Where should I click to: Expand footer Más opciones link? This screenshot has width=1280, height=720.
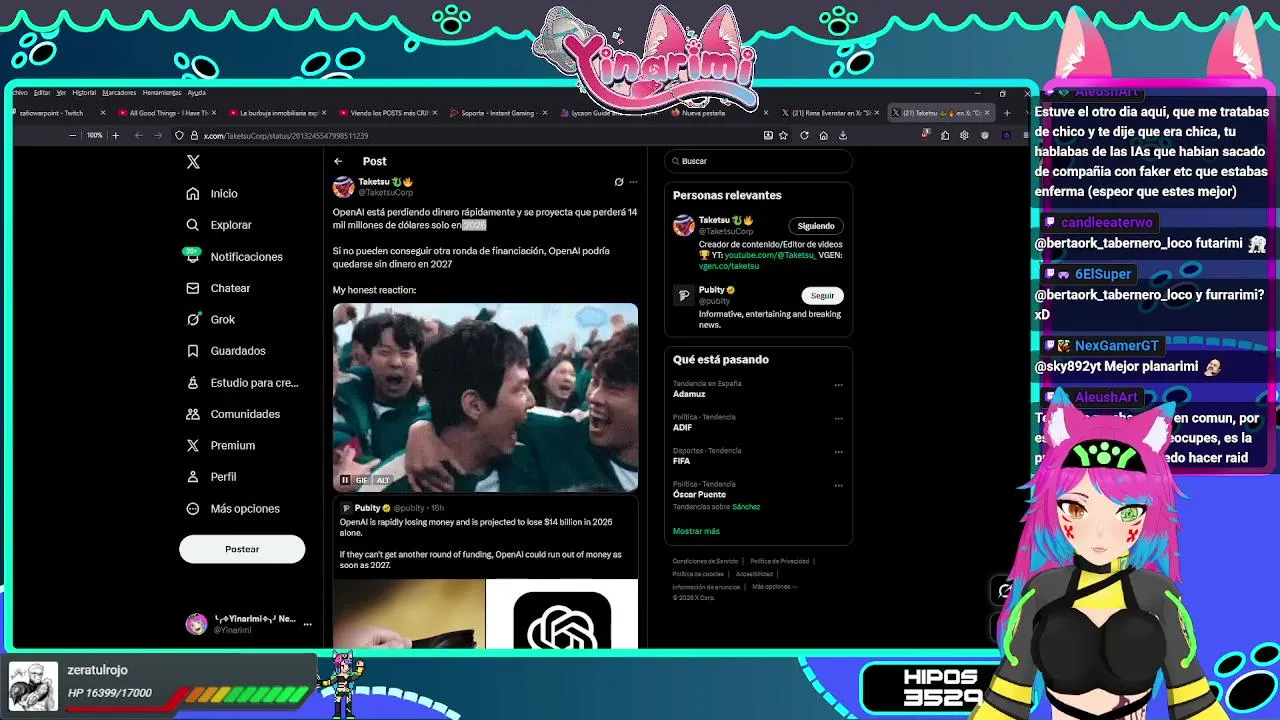click(x=773, y=587)
